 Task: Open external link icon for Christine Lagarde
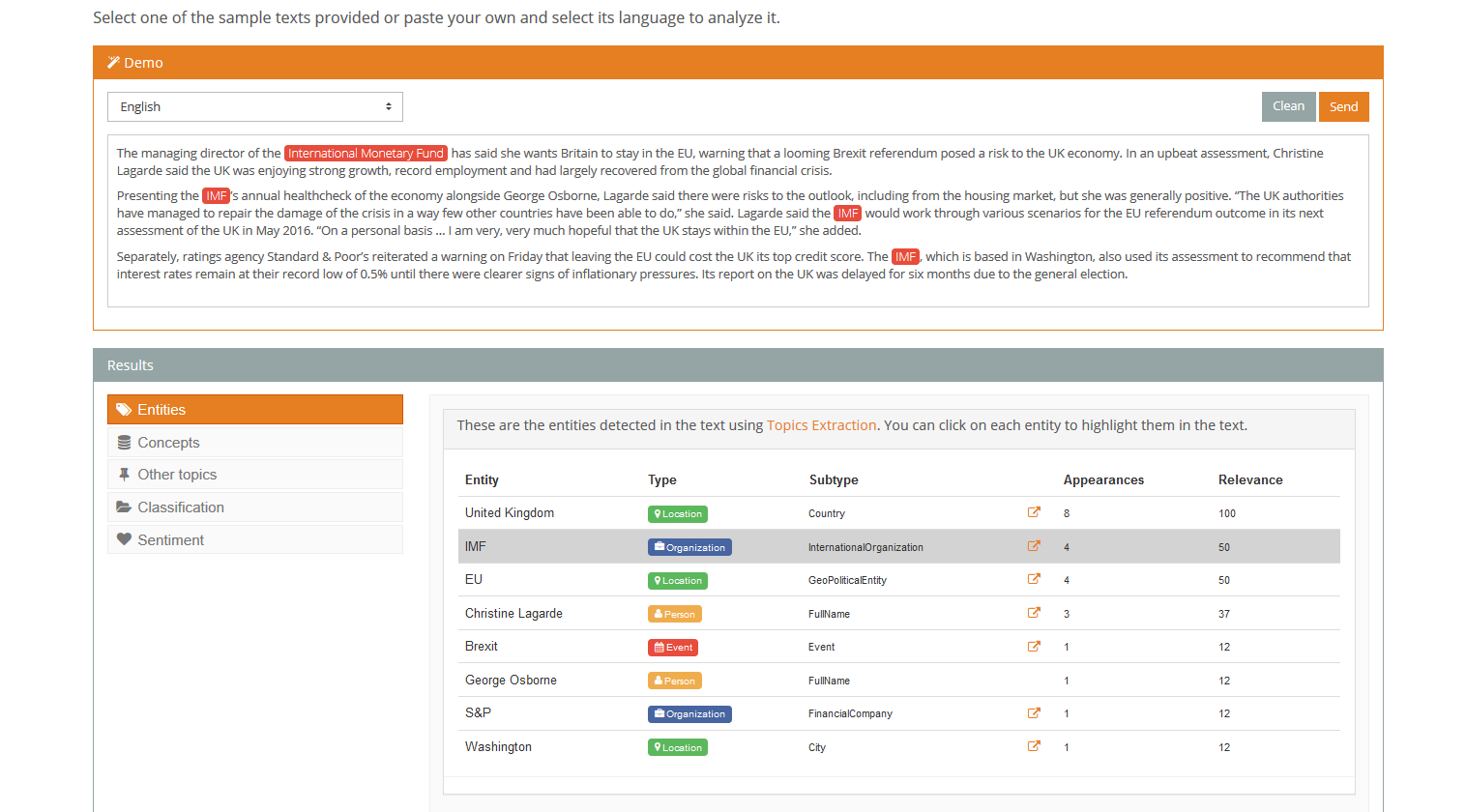coord(1034,613)
